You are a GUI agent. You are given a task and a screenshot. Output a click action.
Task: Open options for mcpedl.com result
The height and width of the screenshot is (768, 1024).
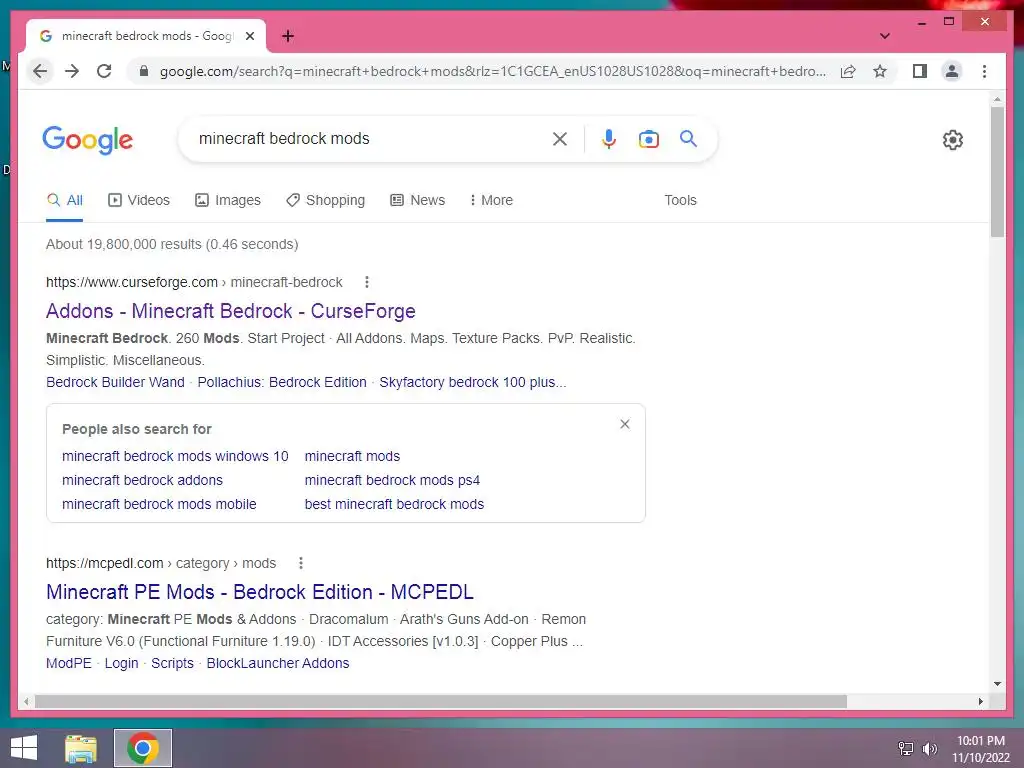(x=300, y=563)
